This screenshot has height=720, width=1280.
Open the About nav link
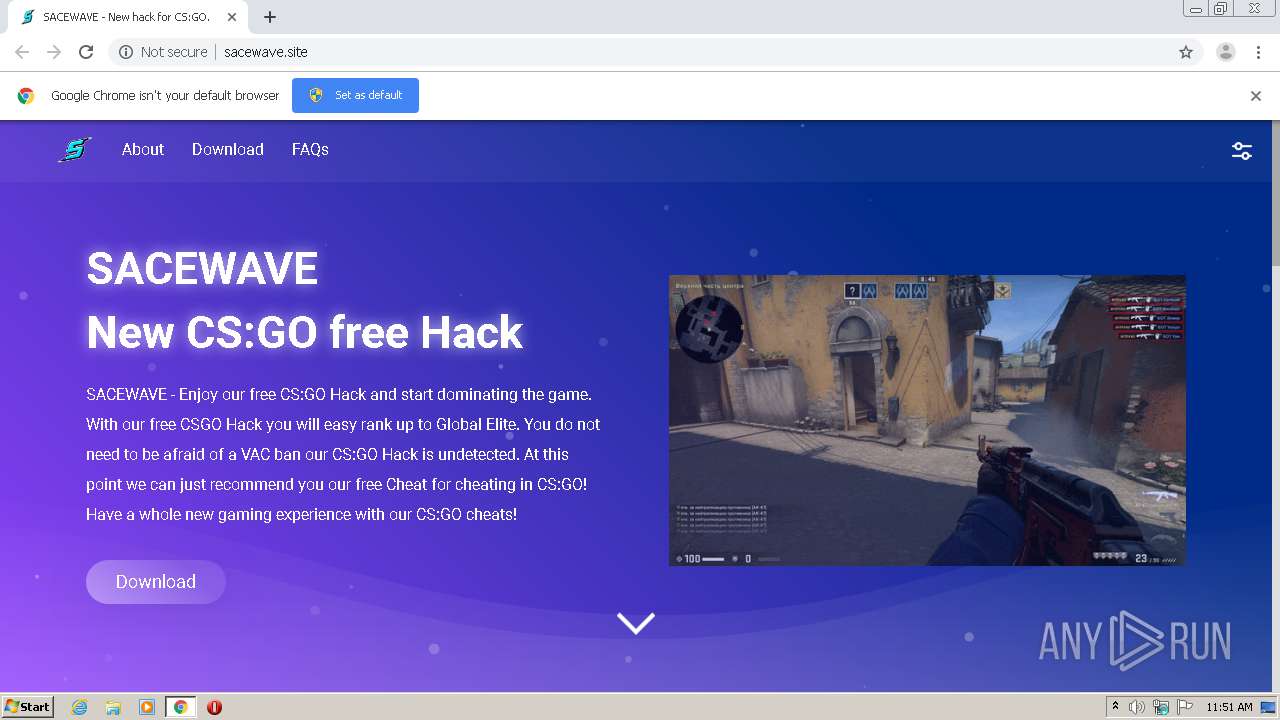pos(143,149)
